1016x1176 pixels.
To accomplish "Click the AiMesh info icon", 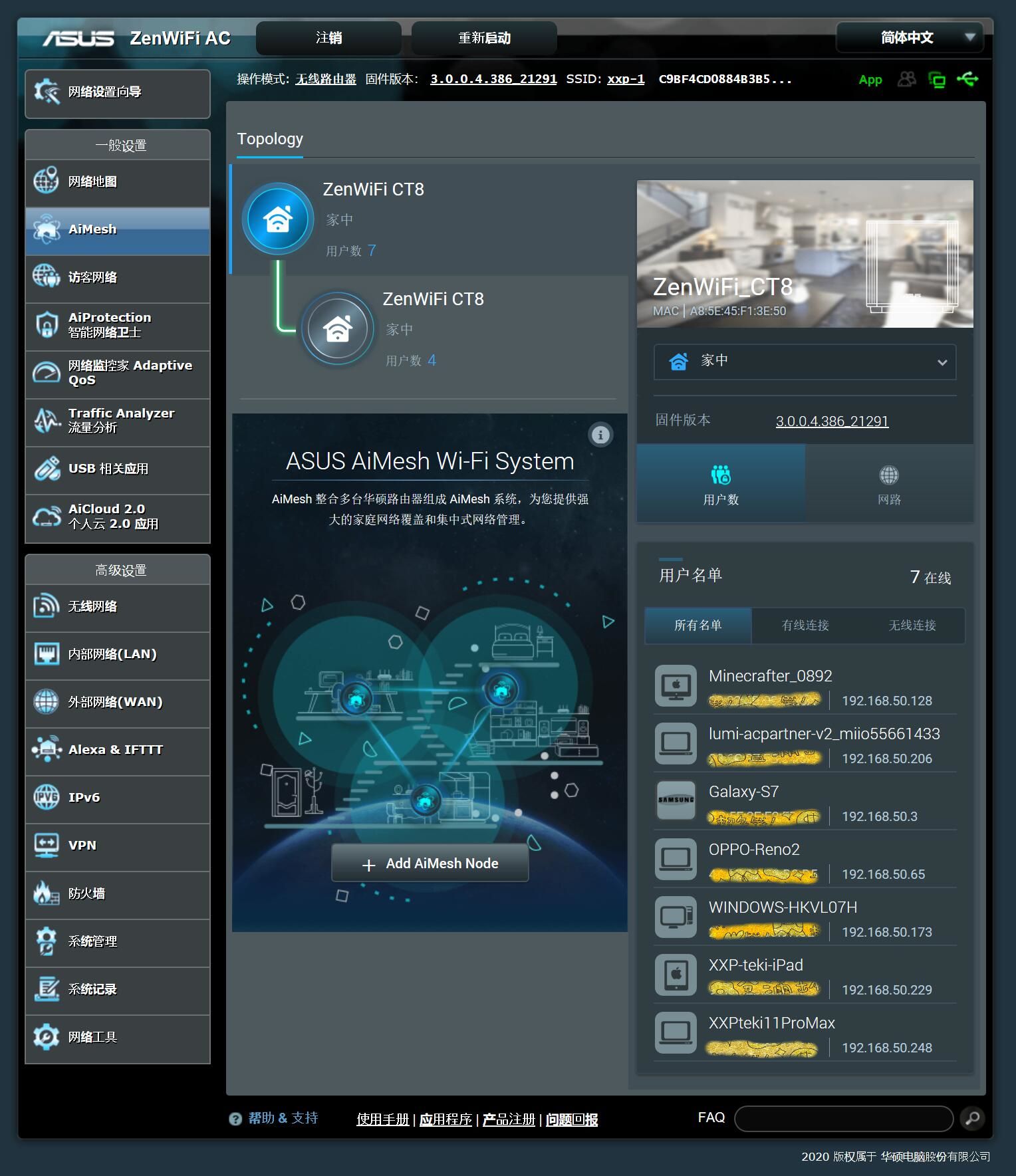I will coord(600,435).
